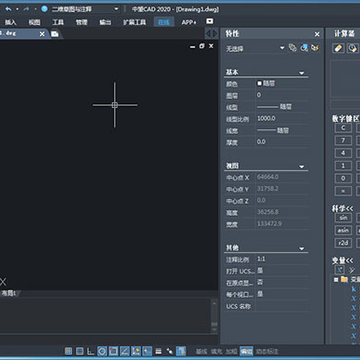Click the redo arrow icon

26,9
